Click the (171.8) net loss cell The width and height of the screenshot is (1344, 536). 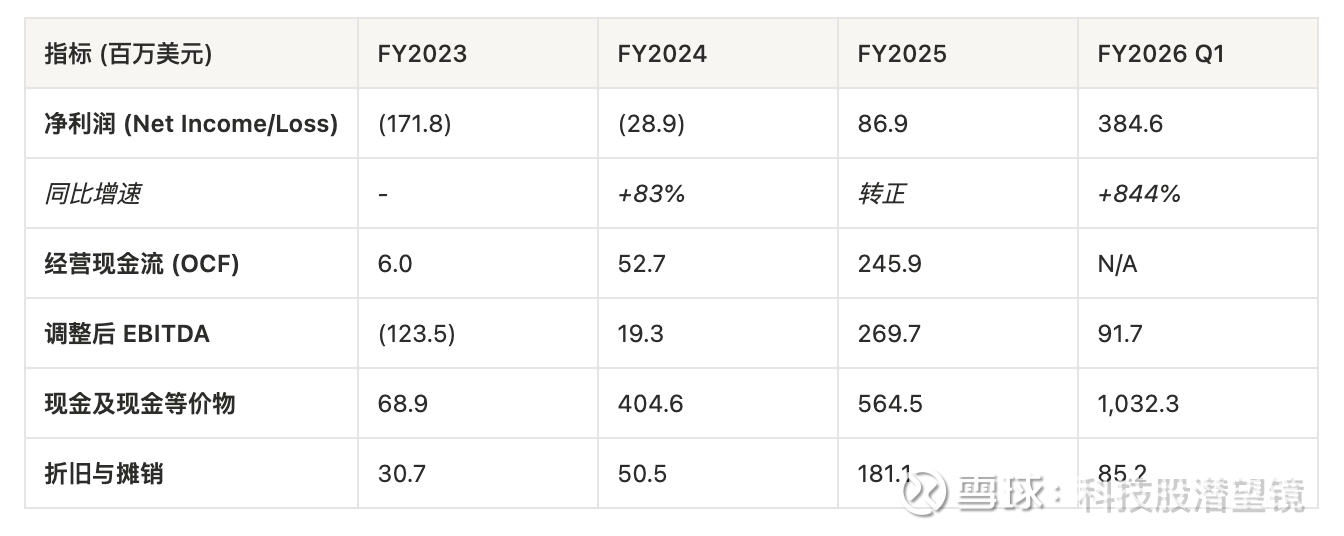[415, 124]
